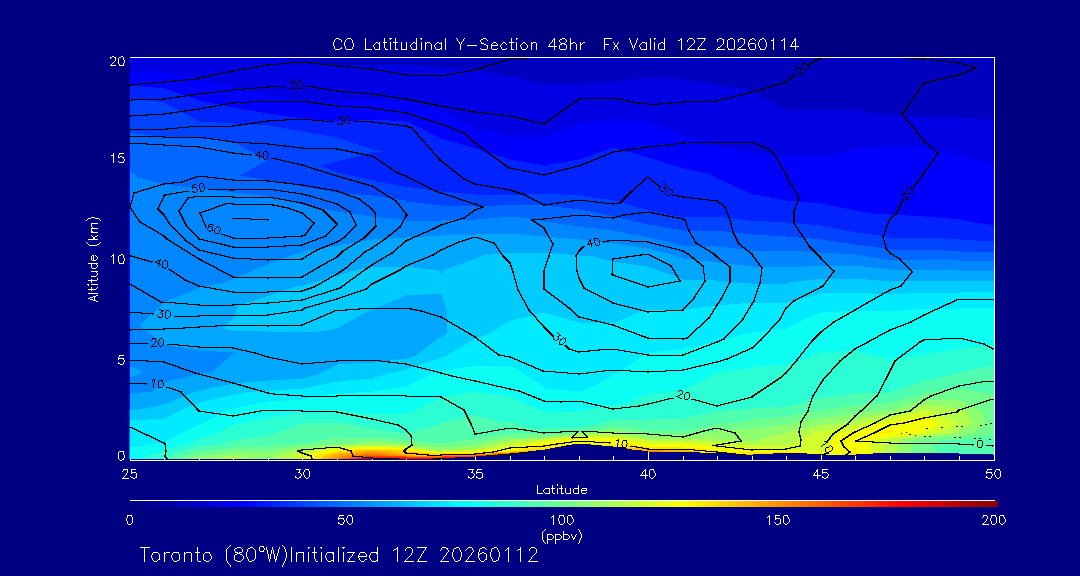The width and height of the screenshot is (1080, 576).
Task: Click the "(ppbv)" units label
Action: click(x=562, y=535)
